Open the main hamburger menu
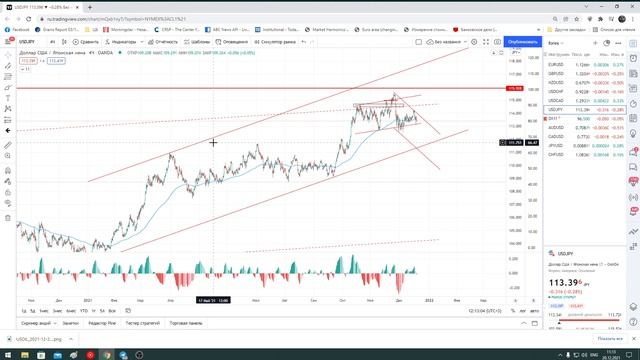 click(8, 42)
